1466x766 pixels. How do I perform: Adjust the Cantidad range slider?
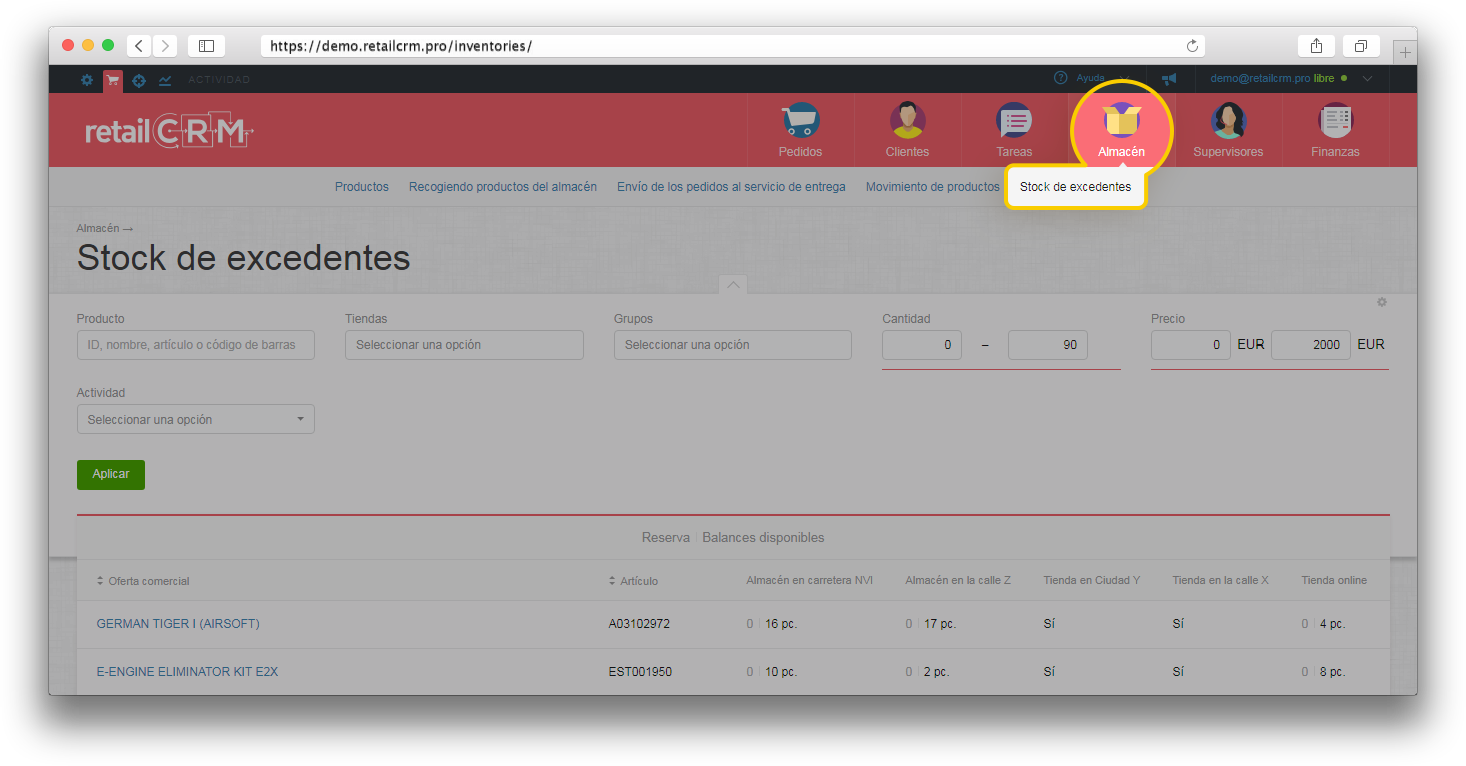[1001, 369]
